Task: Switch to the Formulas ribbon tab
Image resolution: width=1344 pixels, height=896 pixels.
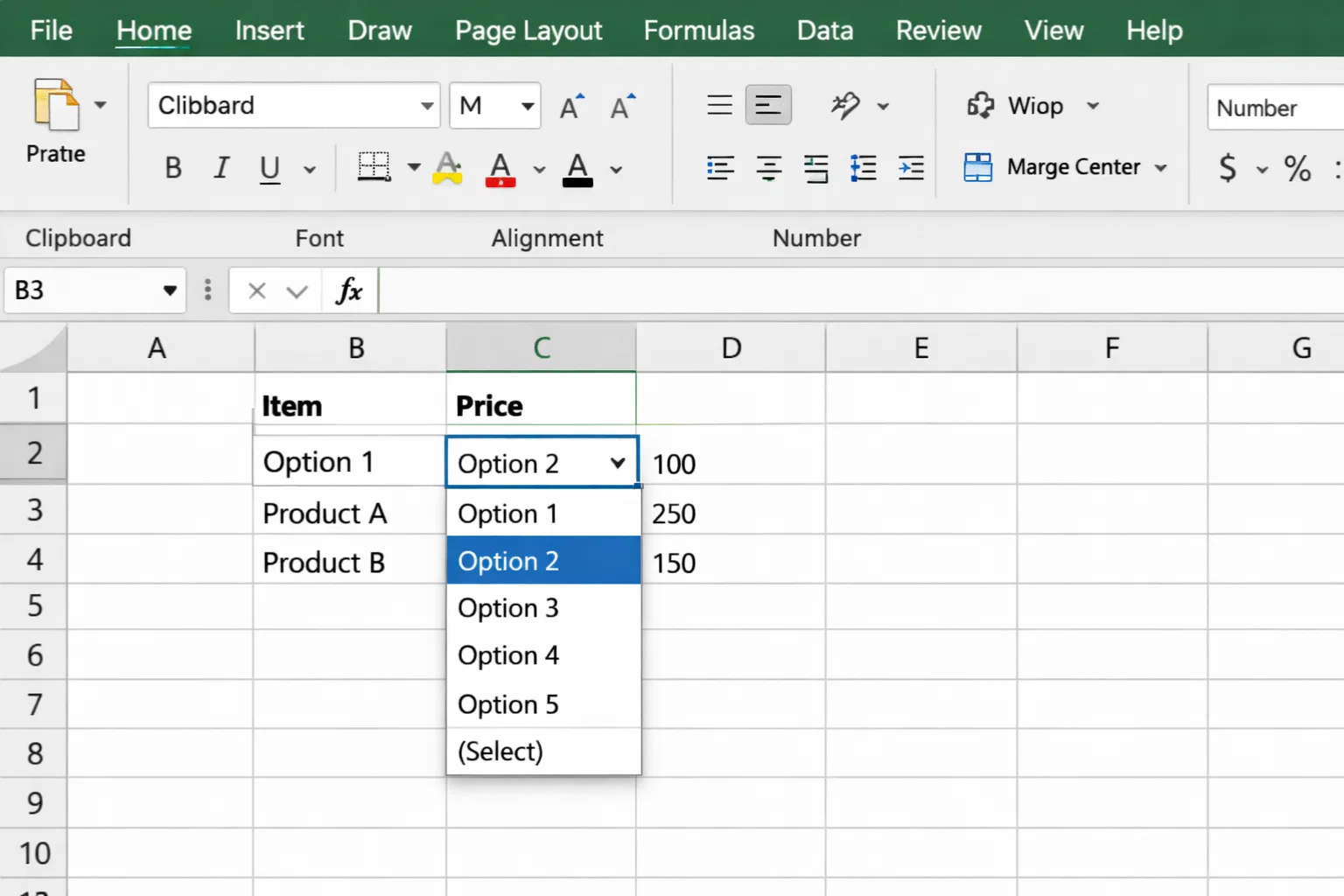Action: [x=698, y=30]
